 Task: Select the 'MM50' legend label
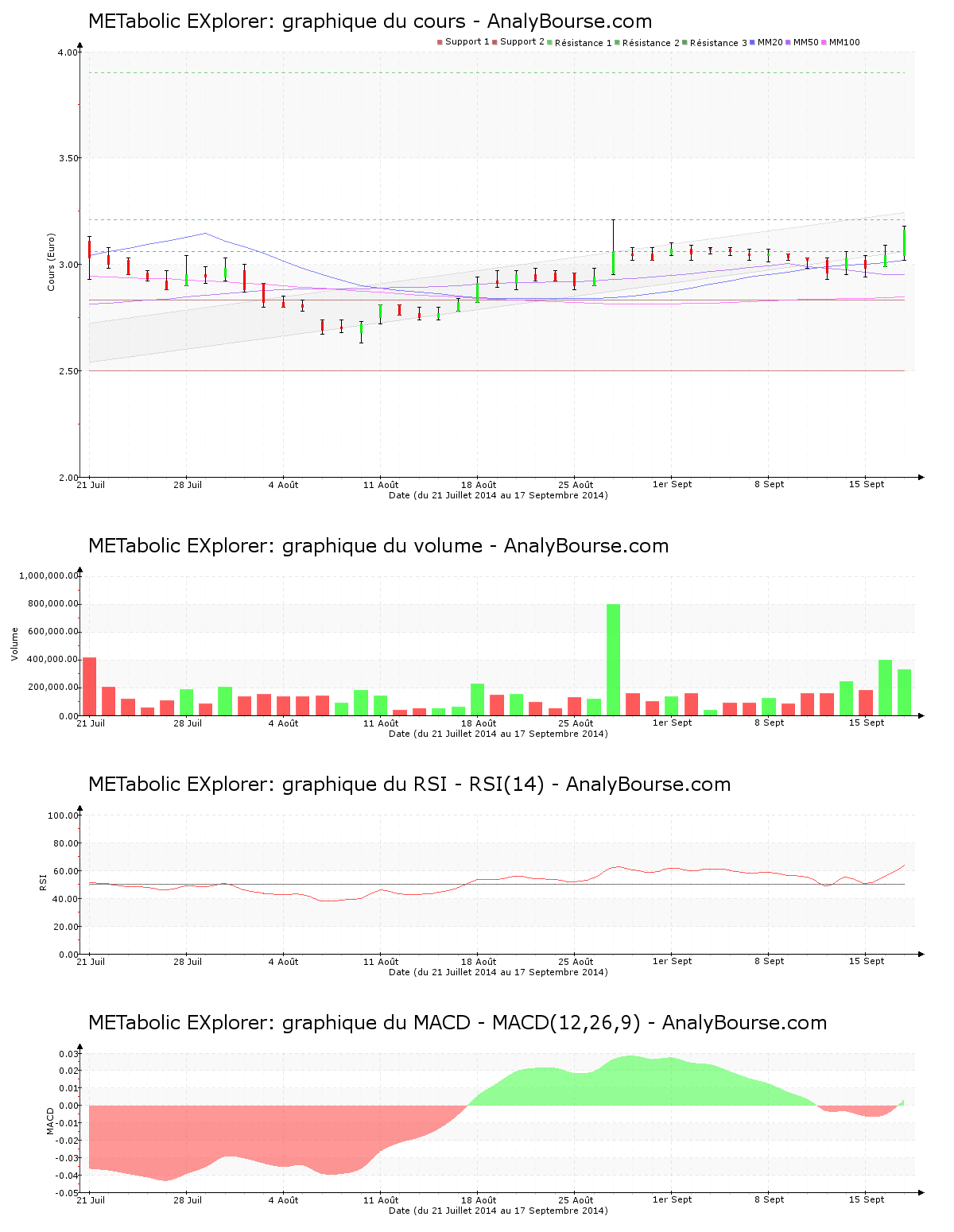(x=806, y=42)
